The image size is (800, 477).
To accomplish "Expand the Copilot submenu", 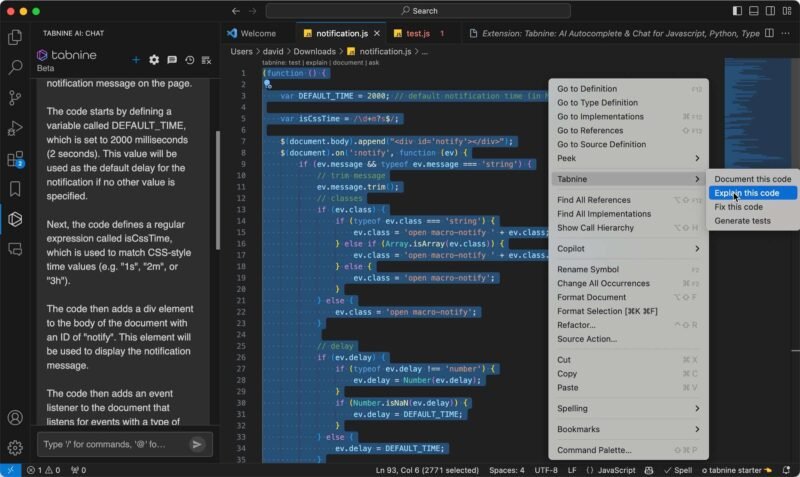I will 628,248.
